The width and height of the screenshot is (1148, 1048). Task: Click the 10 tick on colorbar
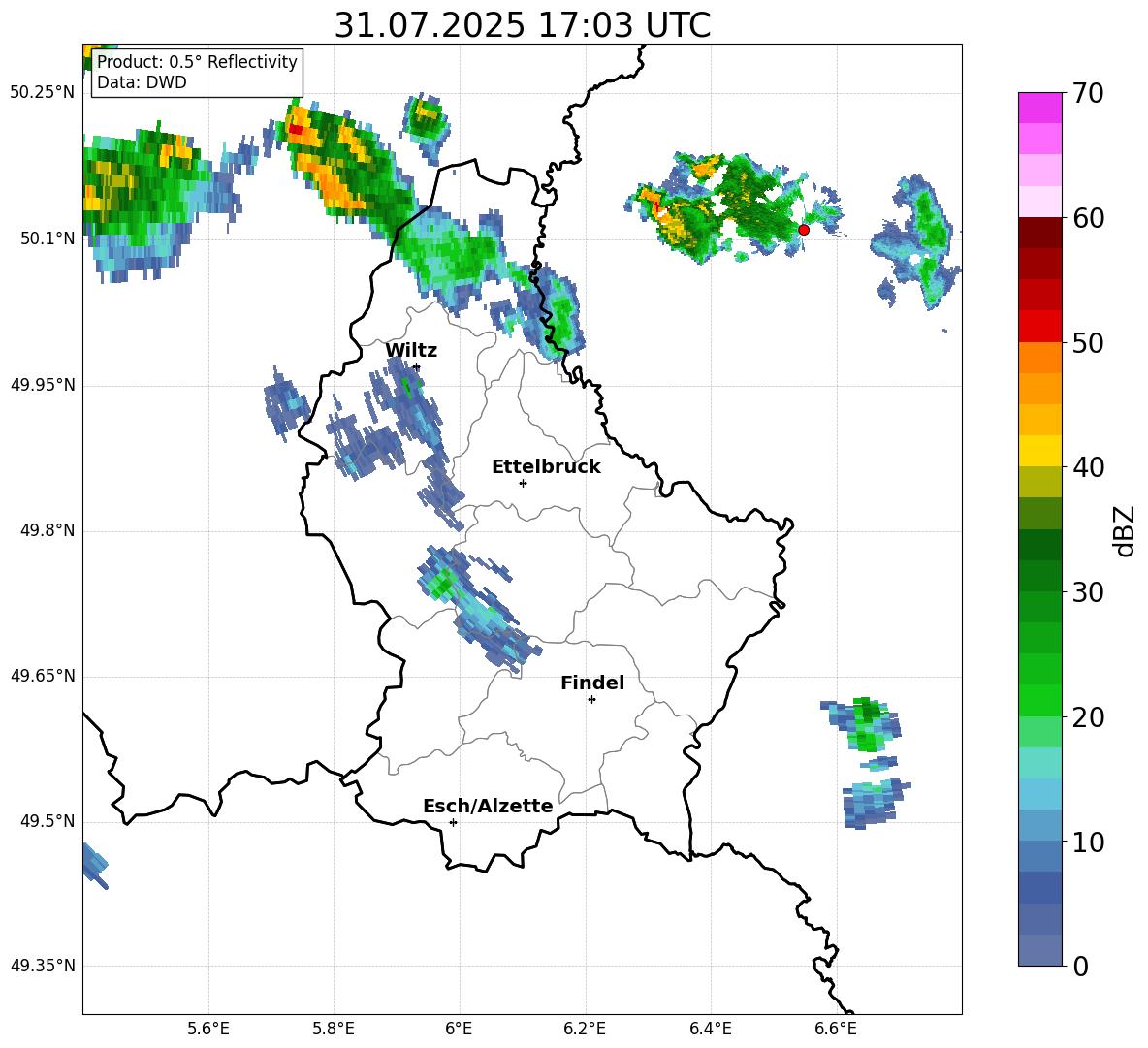coord(1087,842)
